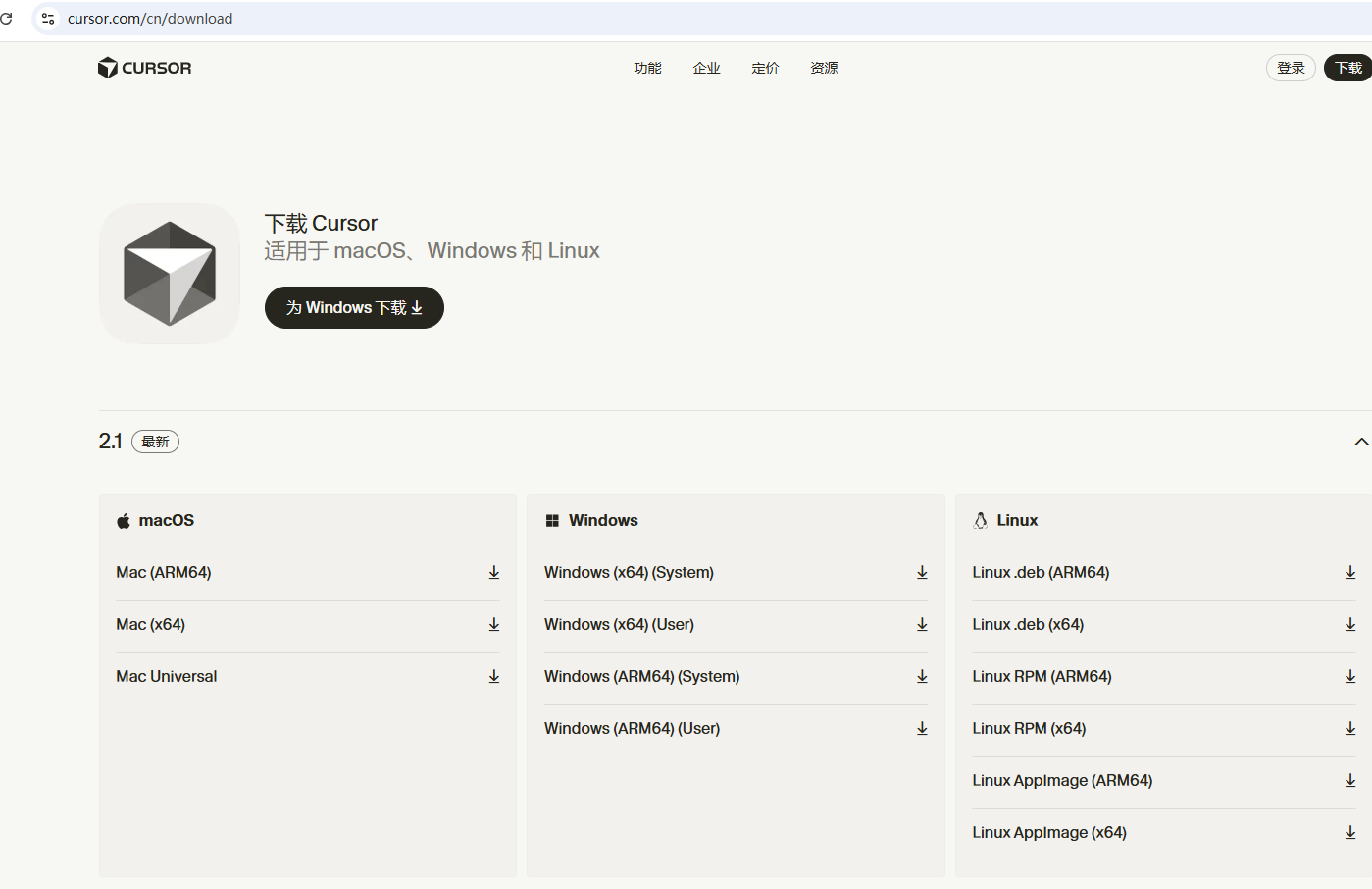Viewport: 1372px width, 889px height.
Task: Click Windows (ARM64) (System) text
Action: tap(642, 676)
